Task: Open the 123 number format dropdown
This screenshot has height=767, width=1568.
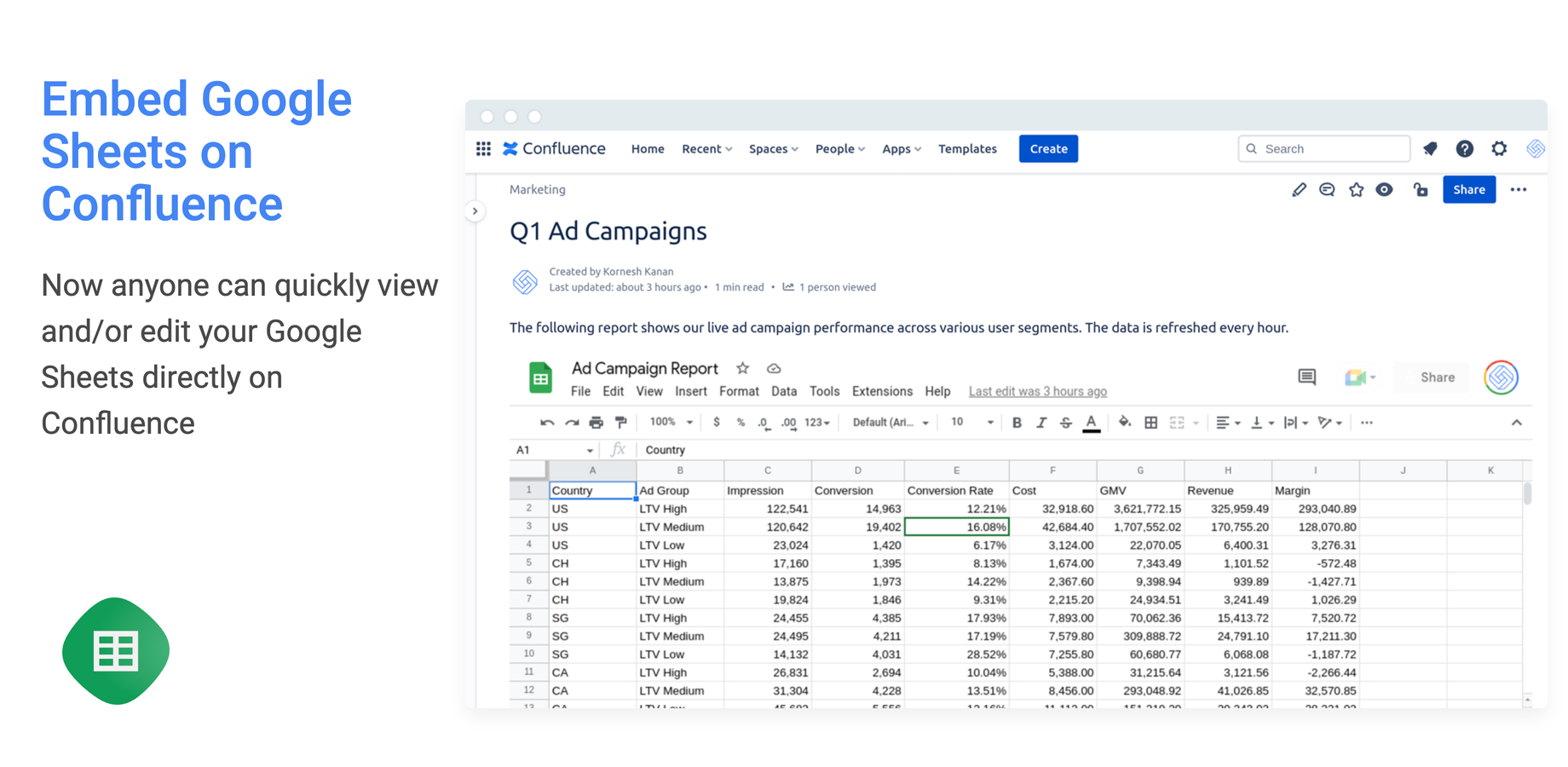Action: point(817,423)
